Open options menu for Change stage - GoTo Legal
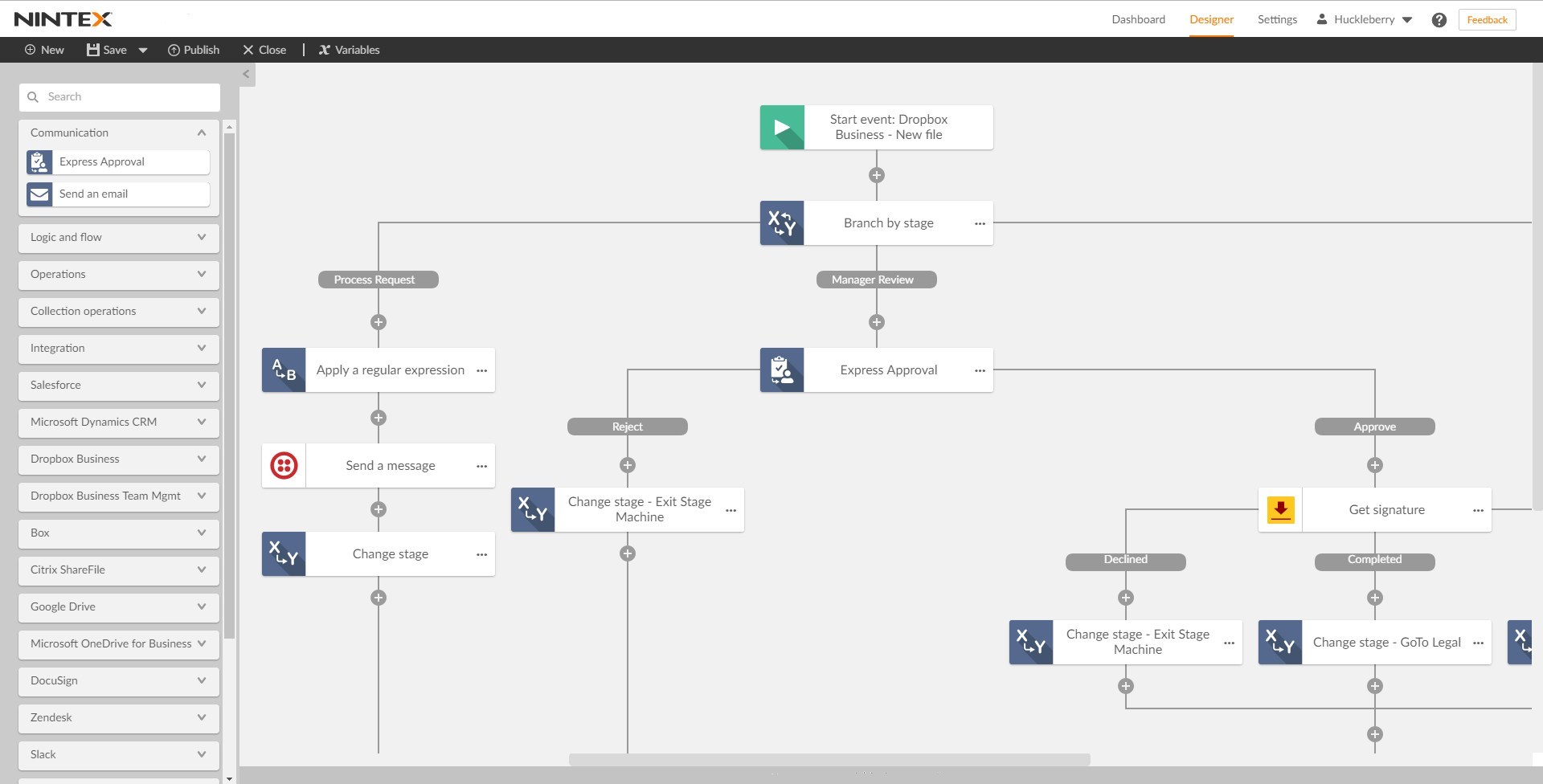Image resolution: width=1543 pixels, height=784 pixels. tap(1478, 643)
